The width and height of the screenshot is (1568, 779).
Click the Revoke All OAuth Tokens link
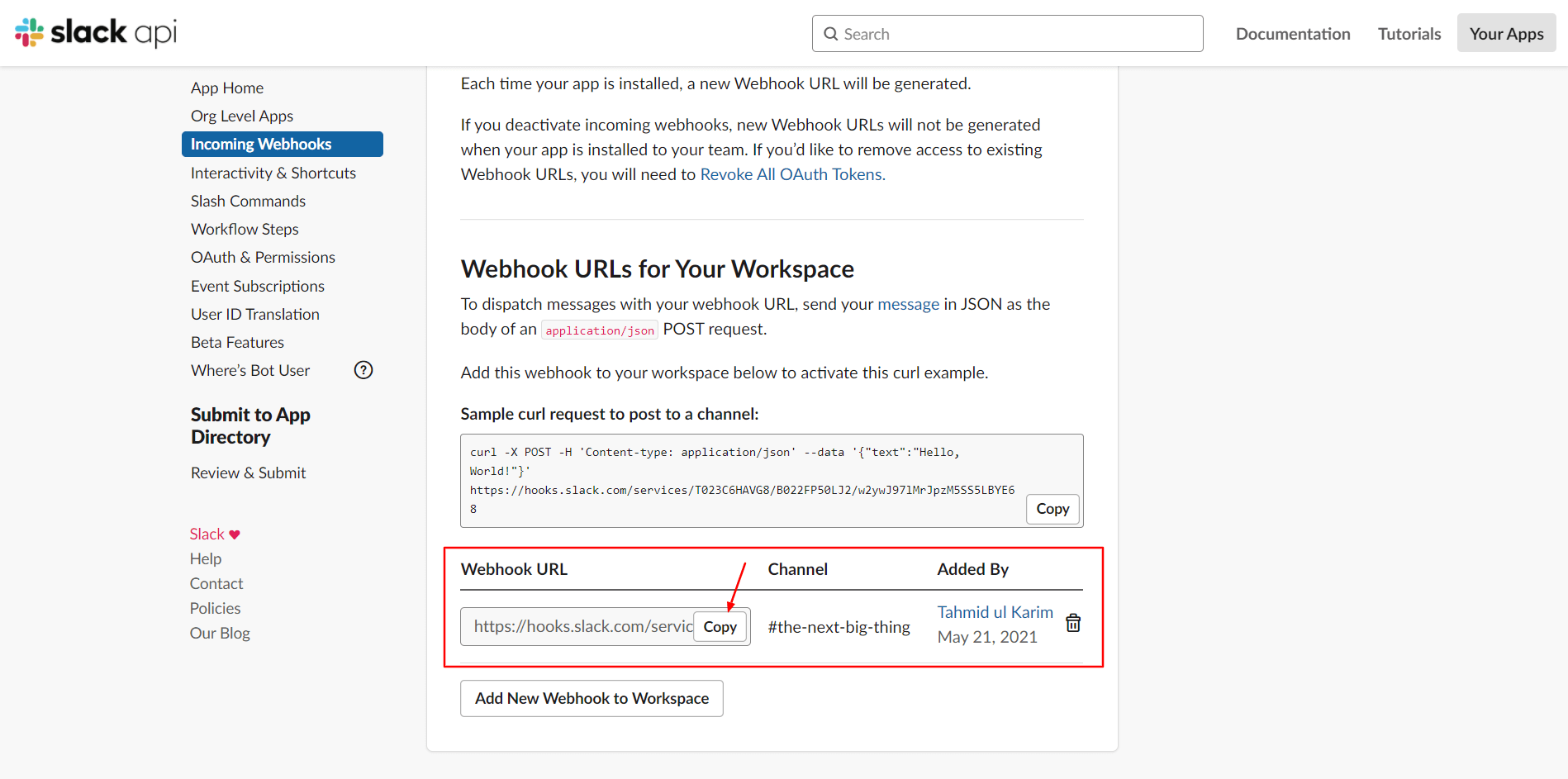pyautogui.click(x=791, y=174)
